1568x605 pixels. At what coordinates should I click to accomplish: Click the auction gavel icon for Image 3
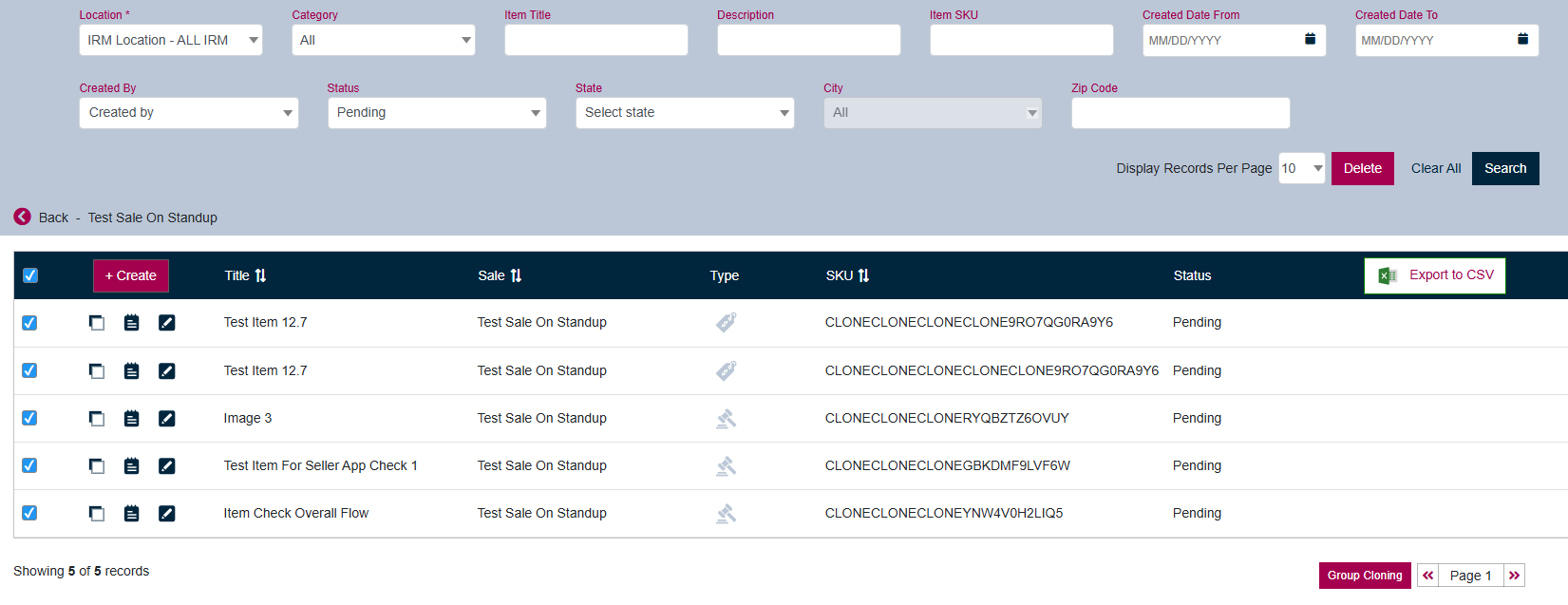coord(726,418)
